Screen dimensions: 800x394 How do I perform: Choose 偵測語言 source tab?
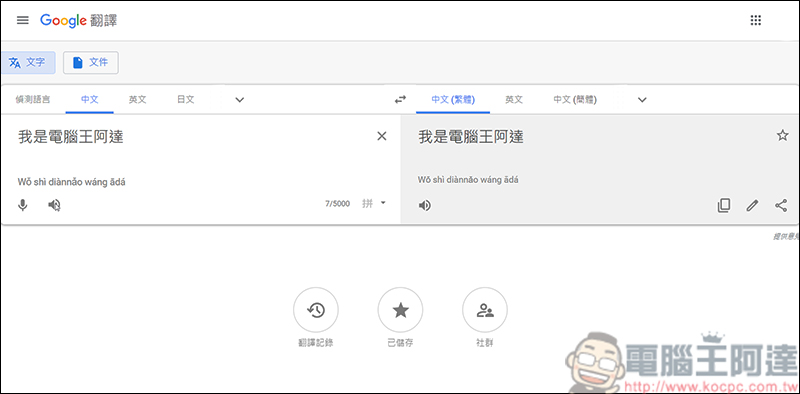(33, 100)
